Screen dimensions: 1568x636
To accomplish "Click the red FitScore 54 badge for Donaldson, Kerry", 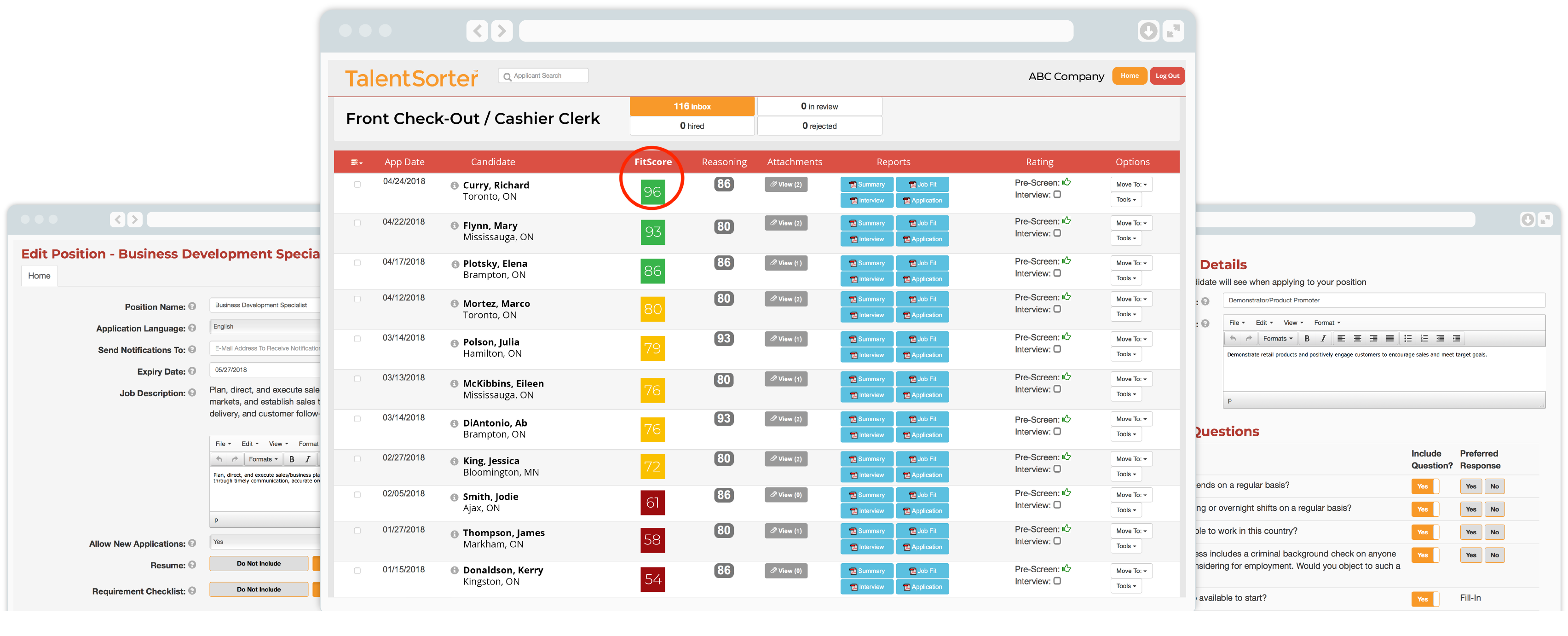I will coord(652,579).
